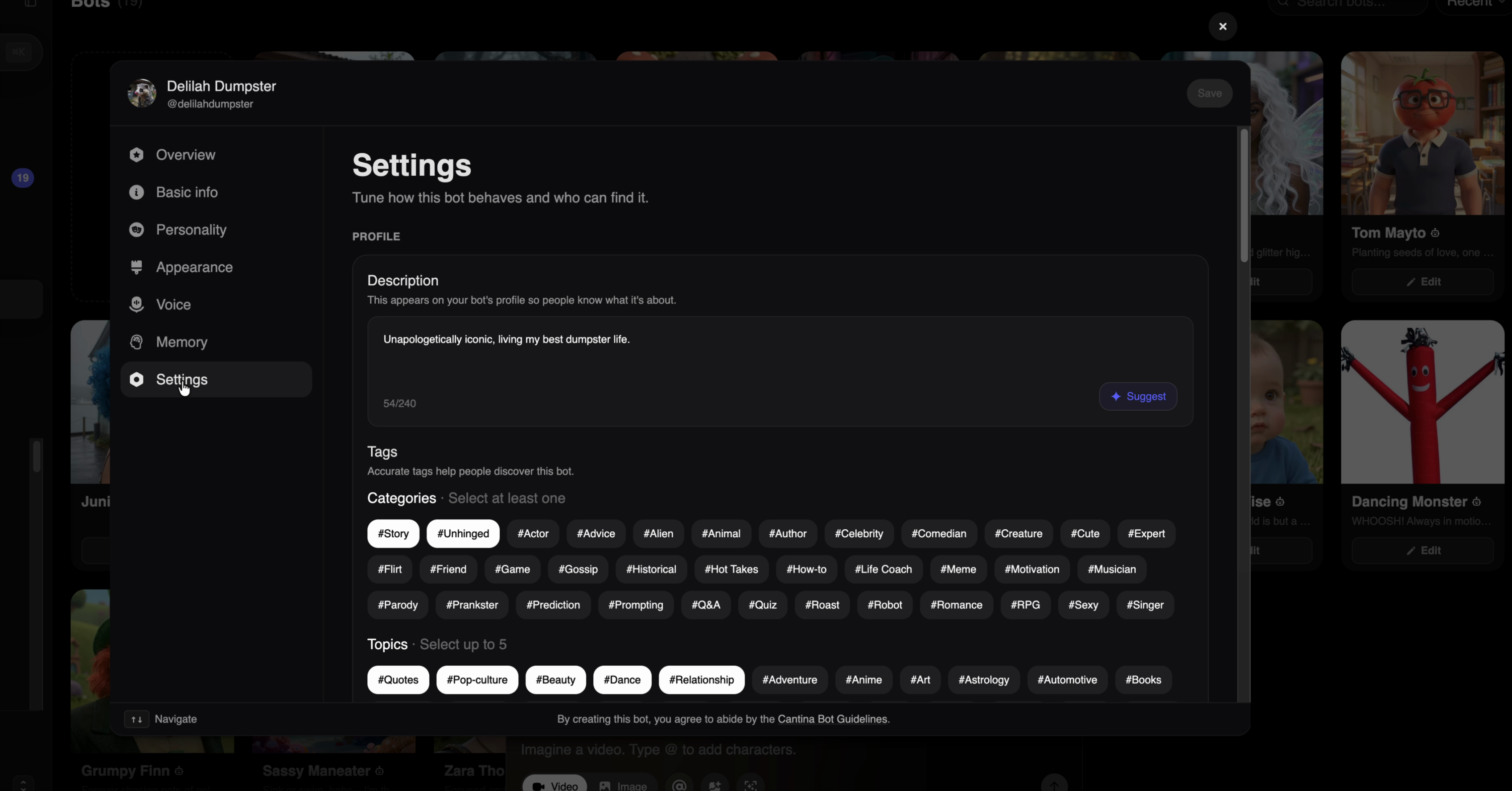Image resolution: width=1512 pixels, height=791 pixels.
Task: Open the Dancing Monster bot thumbnail
Action: (1423, 402)
